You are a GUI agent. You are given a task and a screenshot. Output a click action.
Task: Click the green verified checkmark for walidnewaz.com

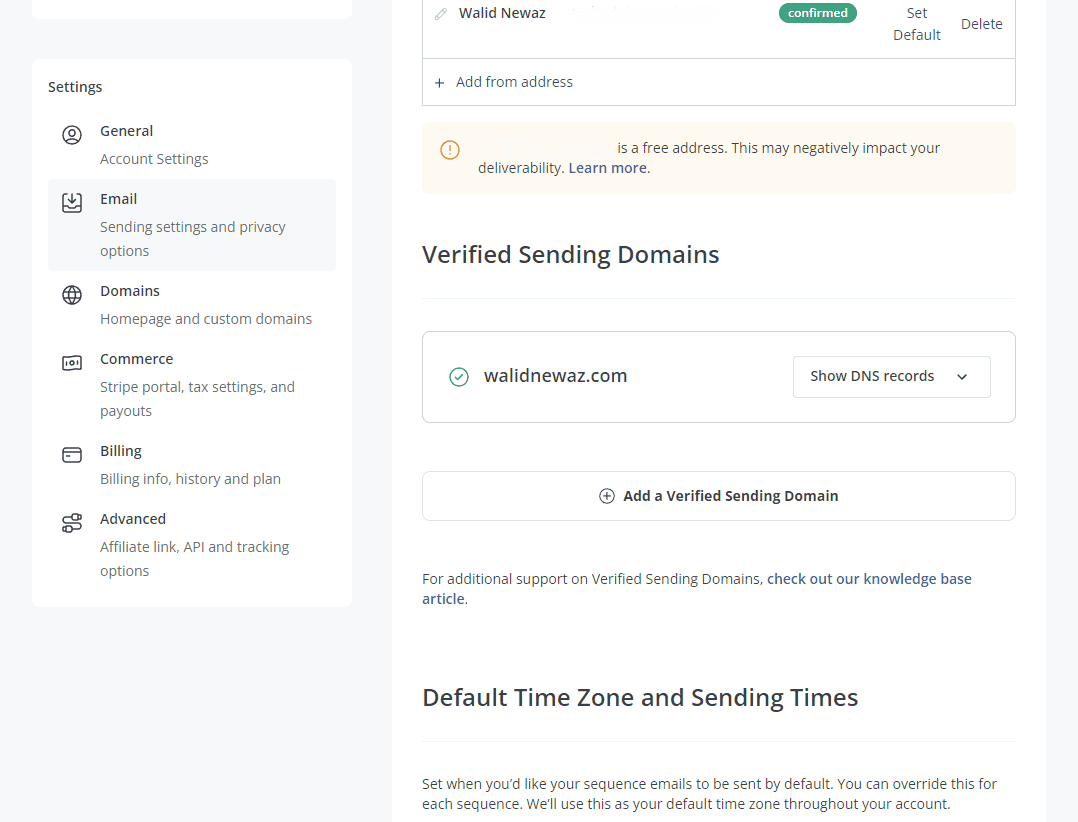pos(459,377)
